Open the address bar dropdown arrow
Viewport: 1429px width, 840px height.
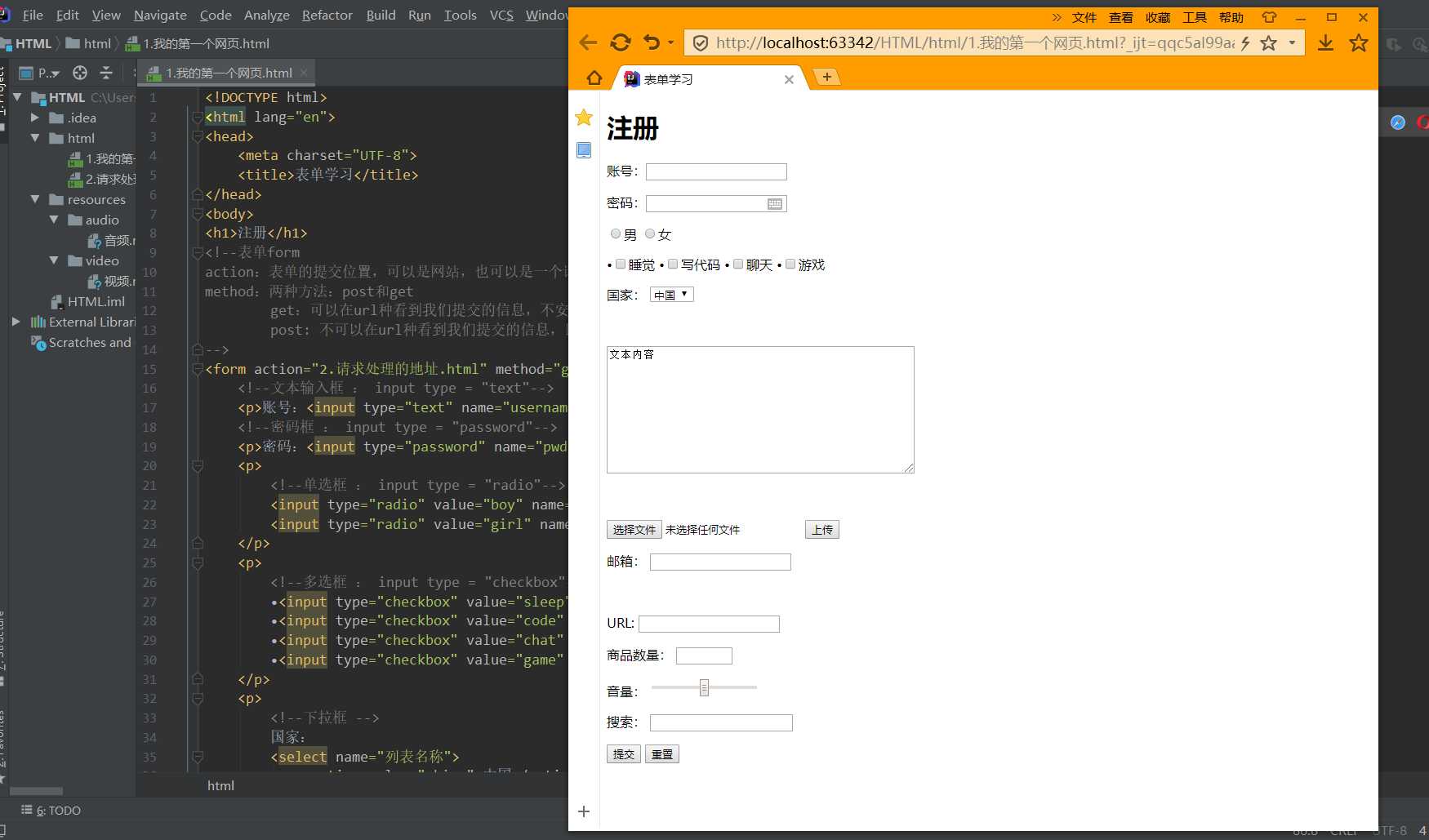pyautogui.click(x=1292, y=42)
